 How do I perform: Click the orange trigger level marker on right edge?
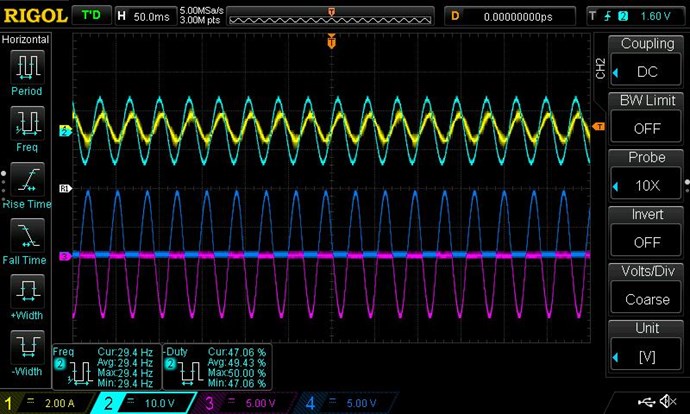[599, 126]
